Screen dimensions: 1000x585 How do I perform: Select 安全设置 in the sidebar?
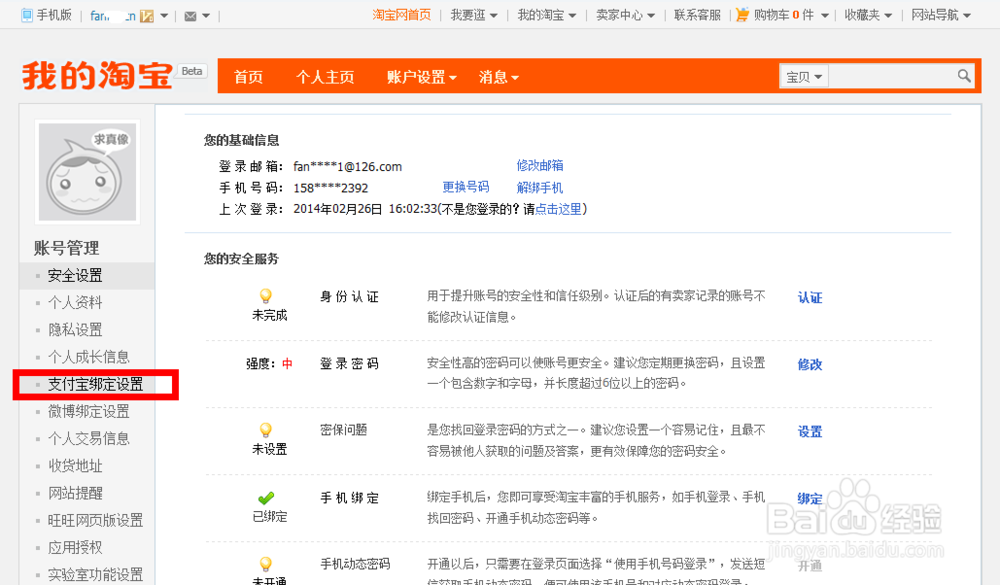click(75, 275)
